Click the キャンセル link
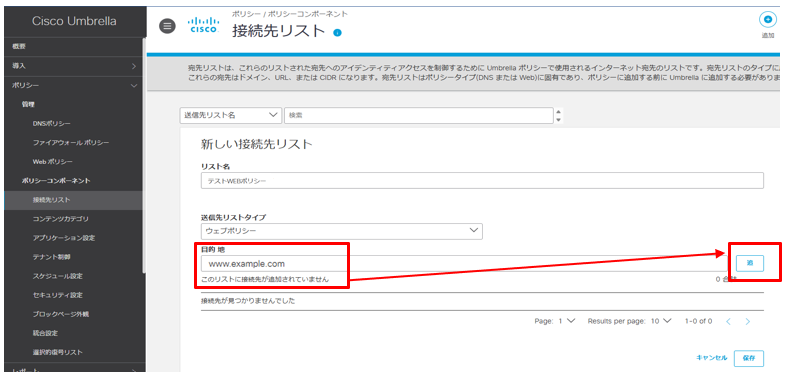 pos(711,358)
